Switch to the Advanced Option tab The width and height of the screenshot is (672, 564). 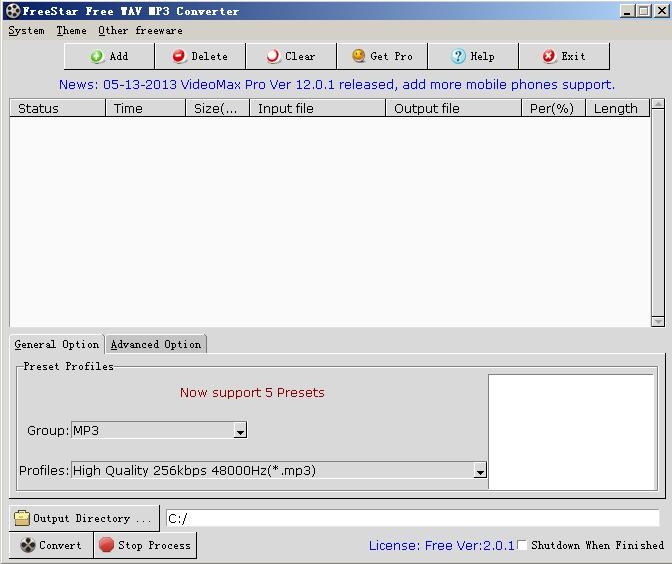[x=156, y=344]
